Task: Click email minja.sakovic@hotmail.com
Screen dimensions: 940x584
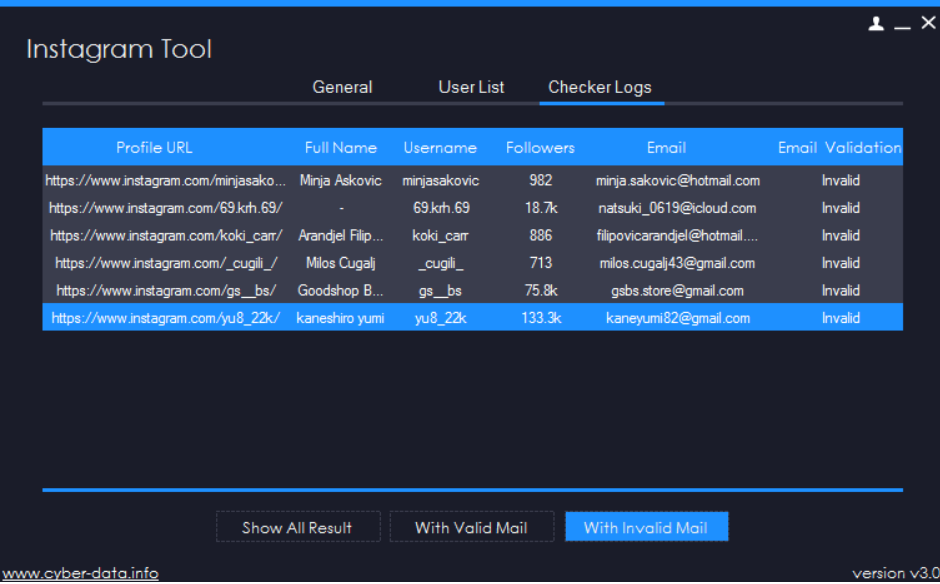Action: pyautogui.click(x=677, y=180)
